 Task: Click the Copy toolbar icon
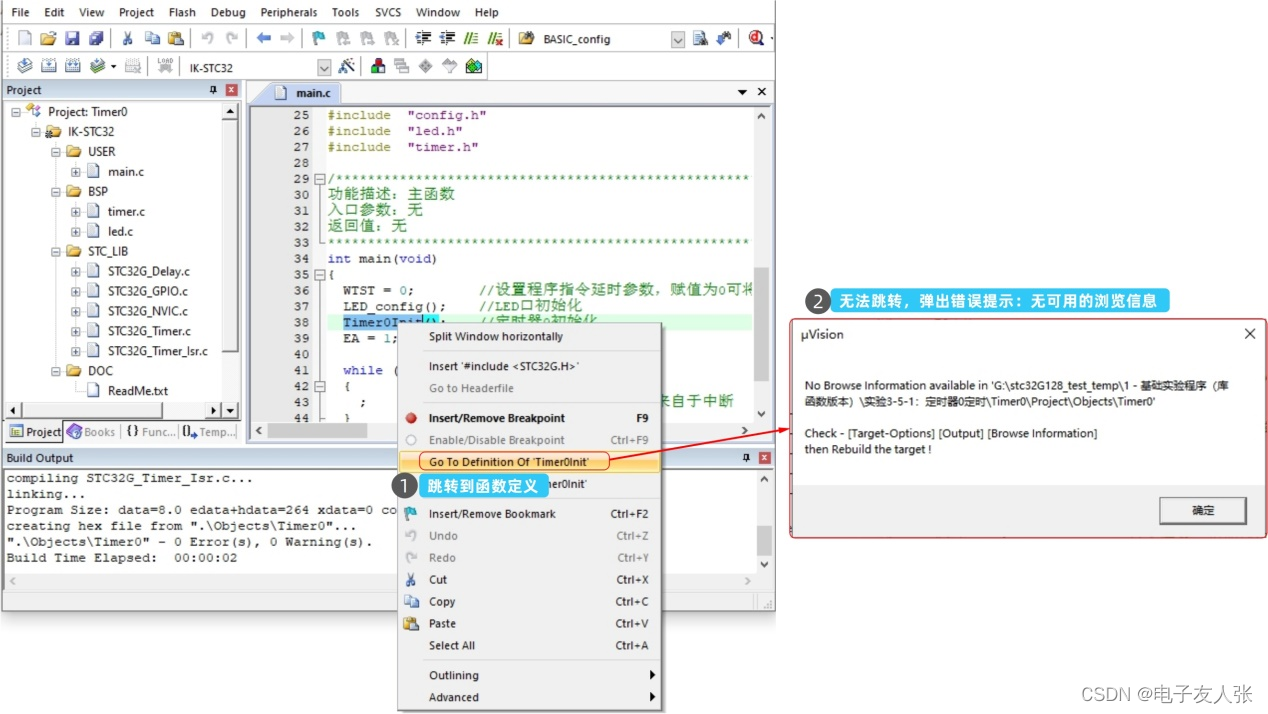152,38
